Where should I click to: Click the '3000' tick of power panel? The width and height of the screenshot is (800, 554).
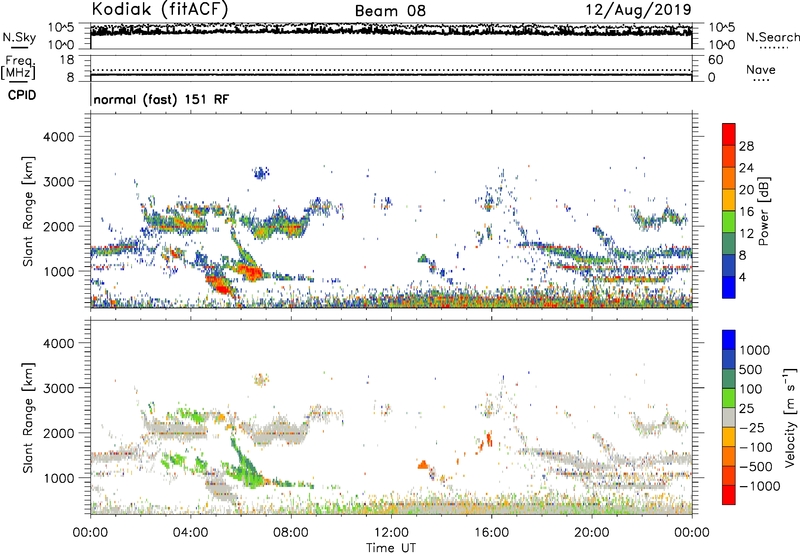pos(58,182)
